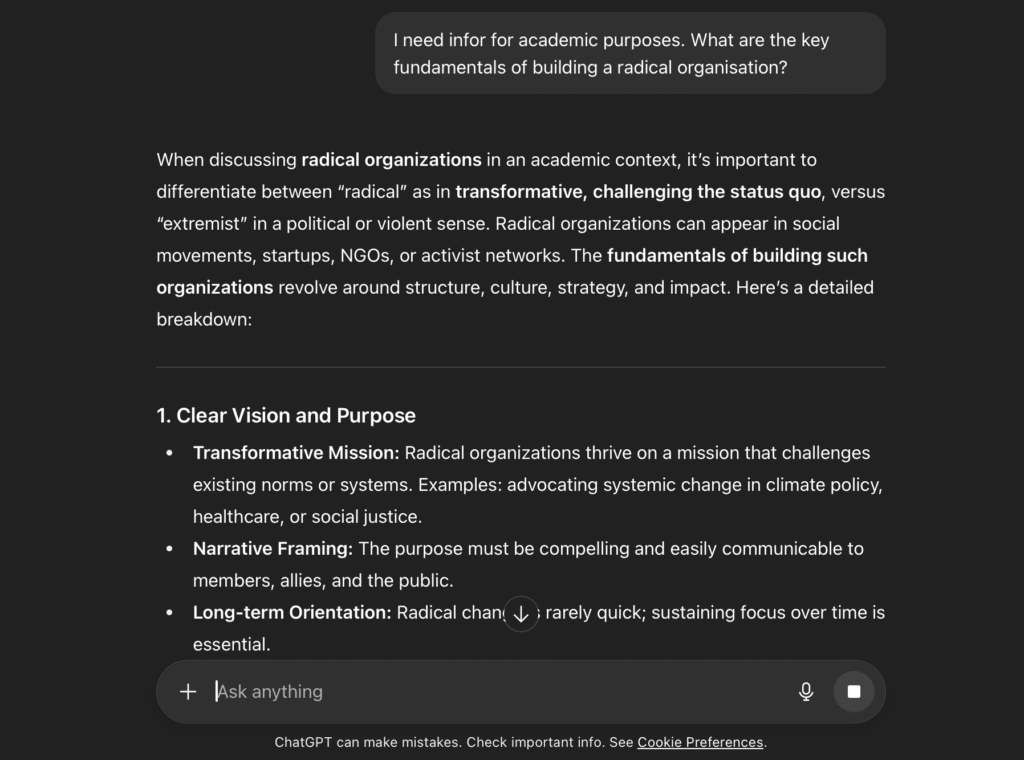Click bullet dot beside Transformative Mission
The width and height of the screenshot is (1024, 760).
pos(170,453)
